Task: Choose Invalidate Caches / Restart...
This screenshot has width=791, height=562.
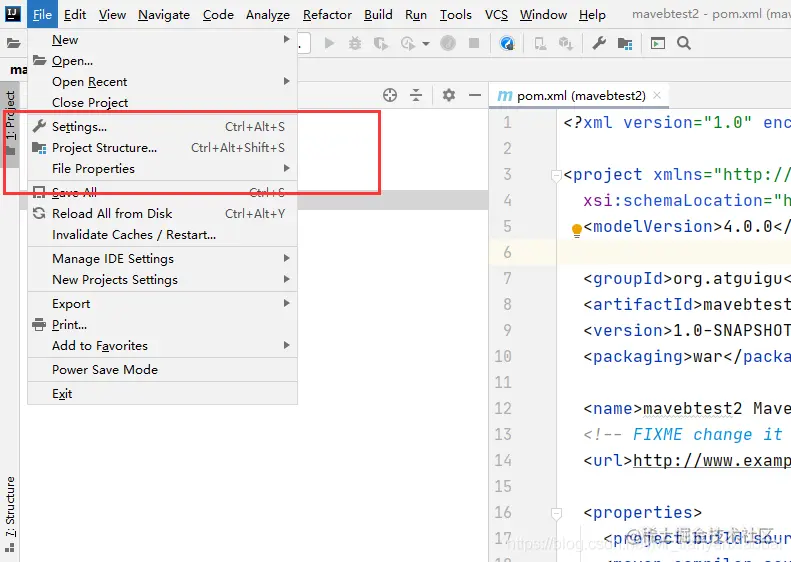Action: pos(162,235)
